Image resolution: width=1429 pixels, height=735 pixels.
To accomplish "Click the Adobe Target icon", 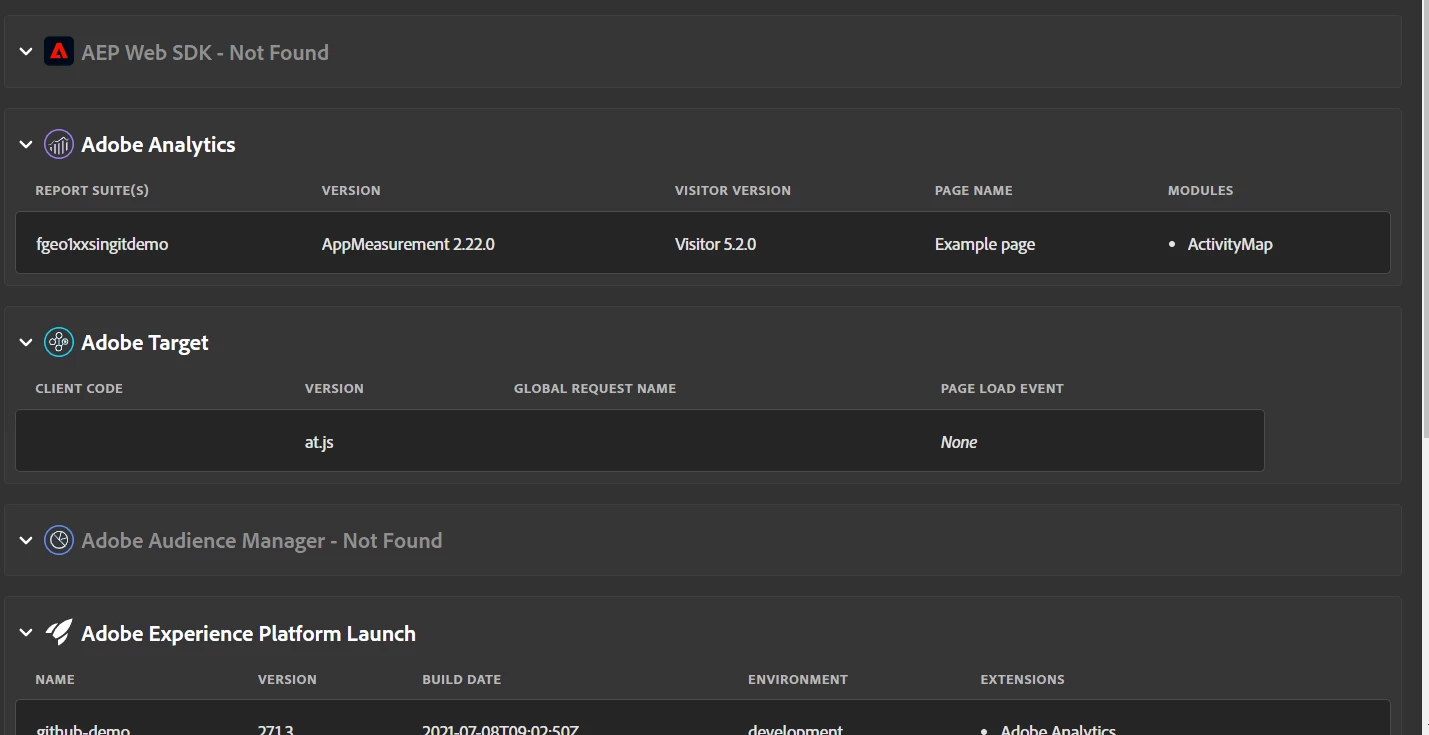I will 59,342.
